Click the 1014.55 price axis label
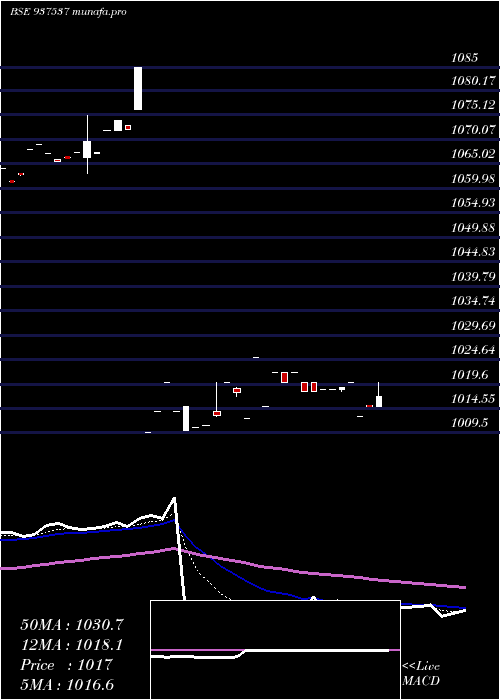The width and height of the screenshot is (500, 700). click(x=474, y=400)
